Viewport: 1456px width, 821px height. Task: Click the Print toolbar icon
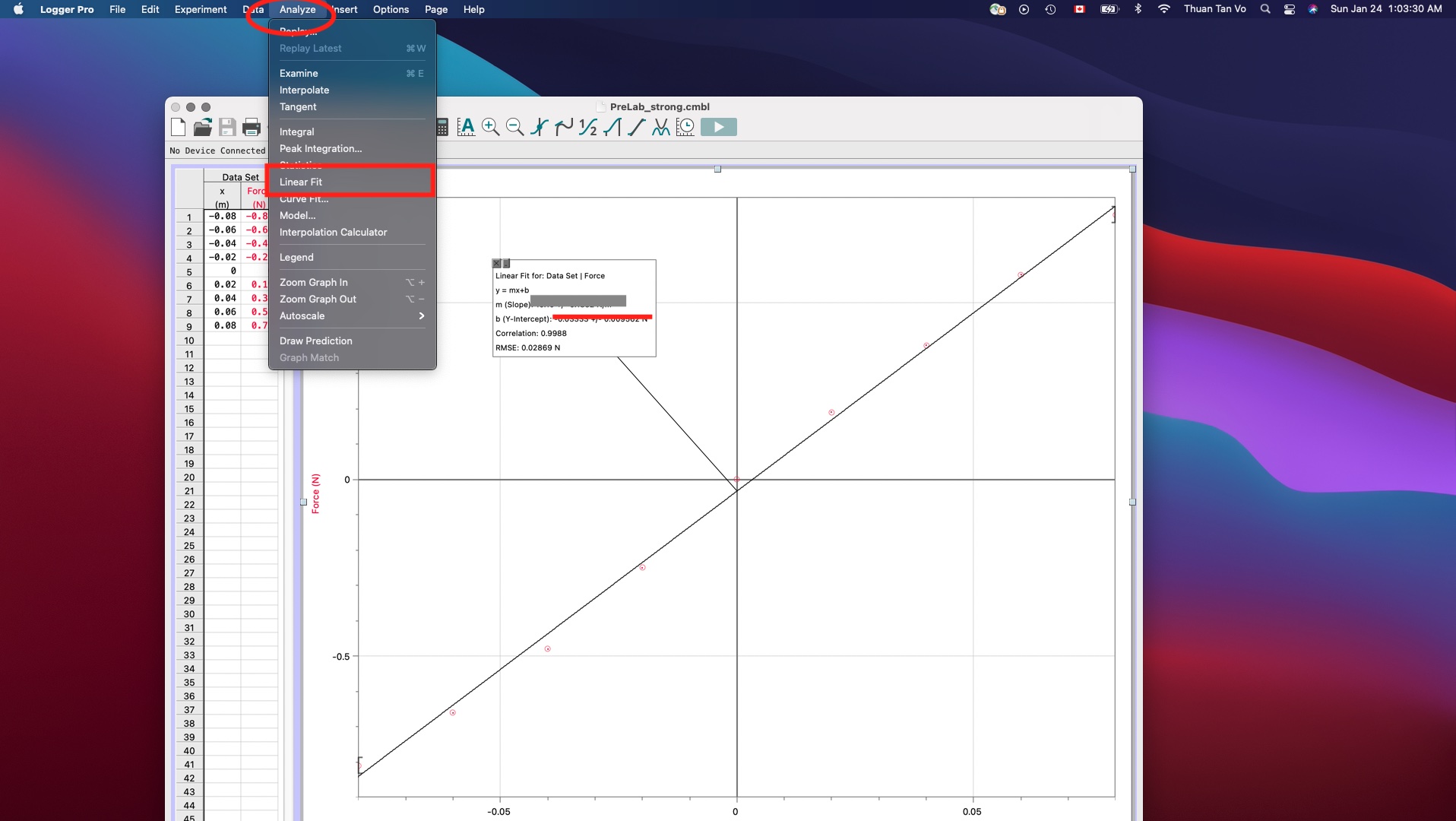tap(252, 127)
